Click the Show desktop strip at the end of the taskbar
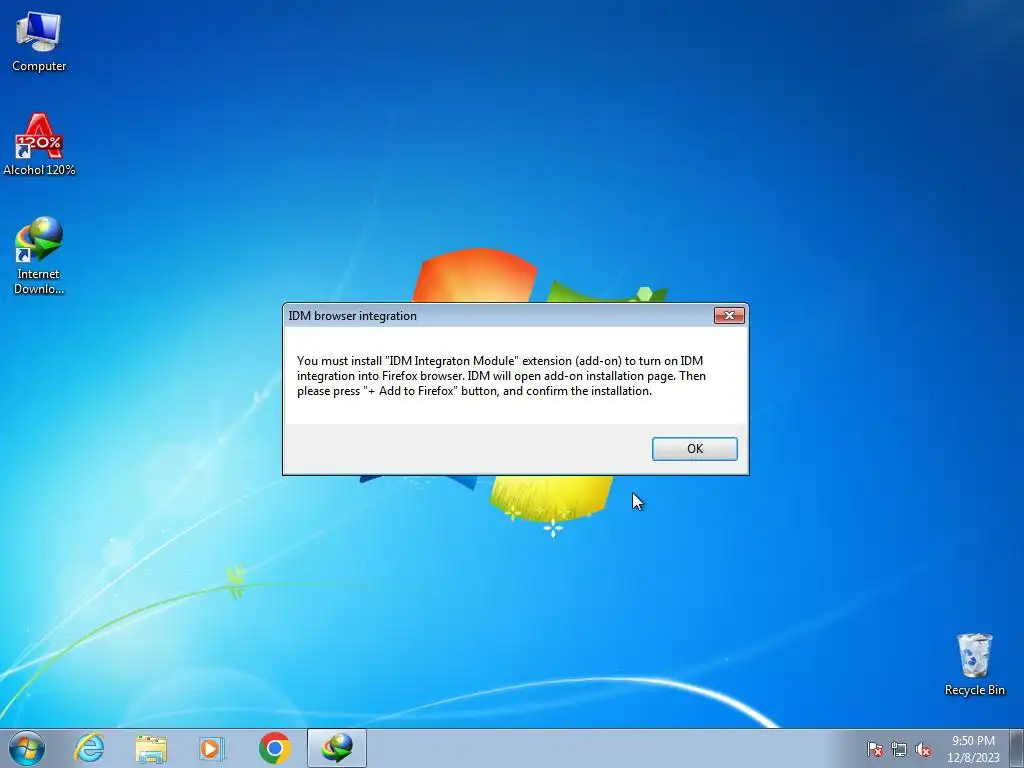1024x768 pixels. point(1017,748)
